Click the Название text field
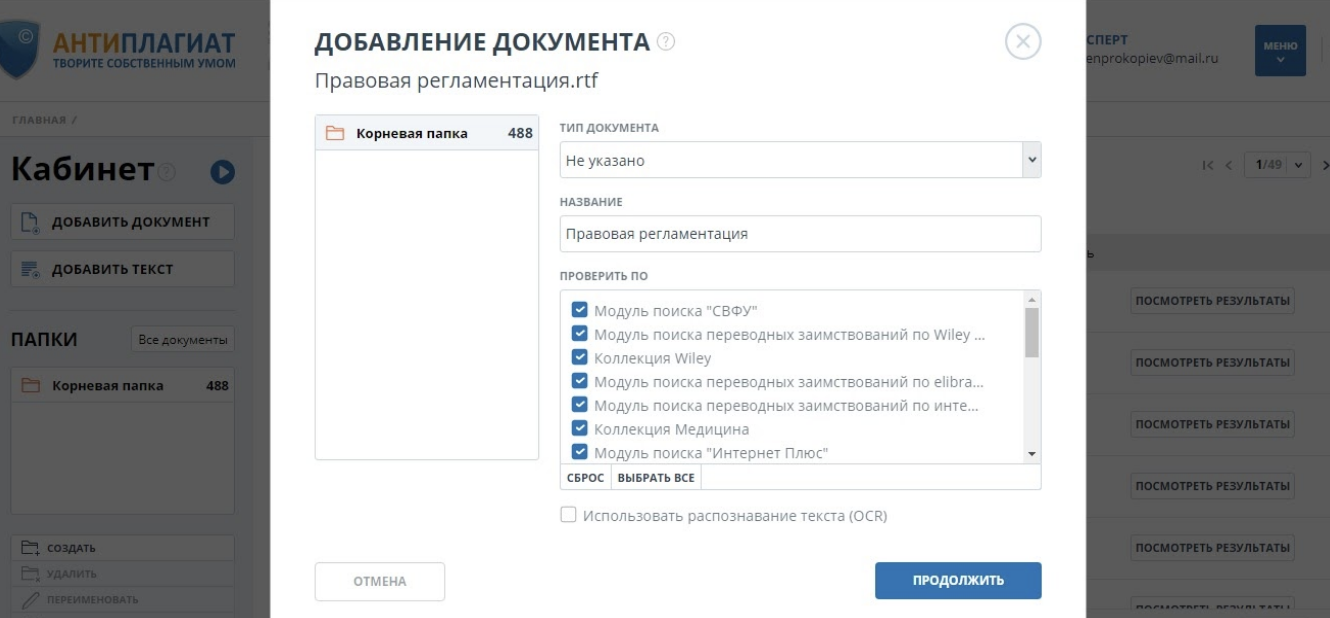Viewport: 1330px width, 618px height. (x=800, y=234)
